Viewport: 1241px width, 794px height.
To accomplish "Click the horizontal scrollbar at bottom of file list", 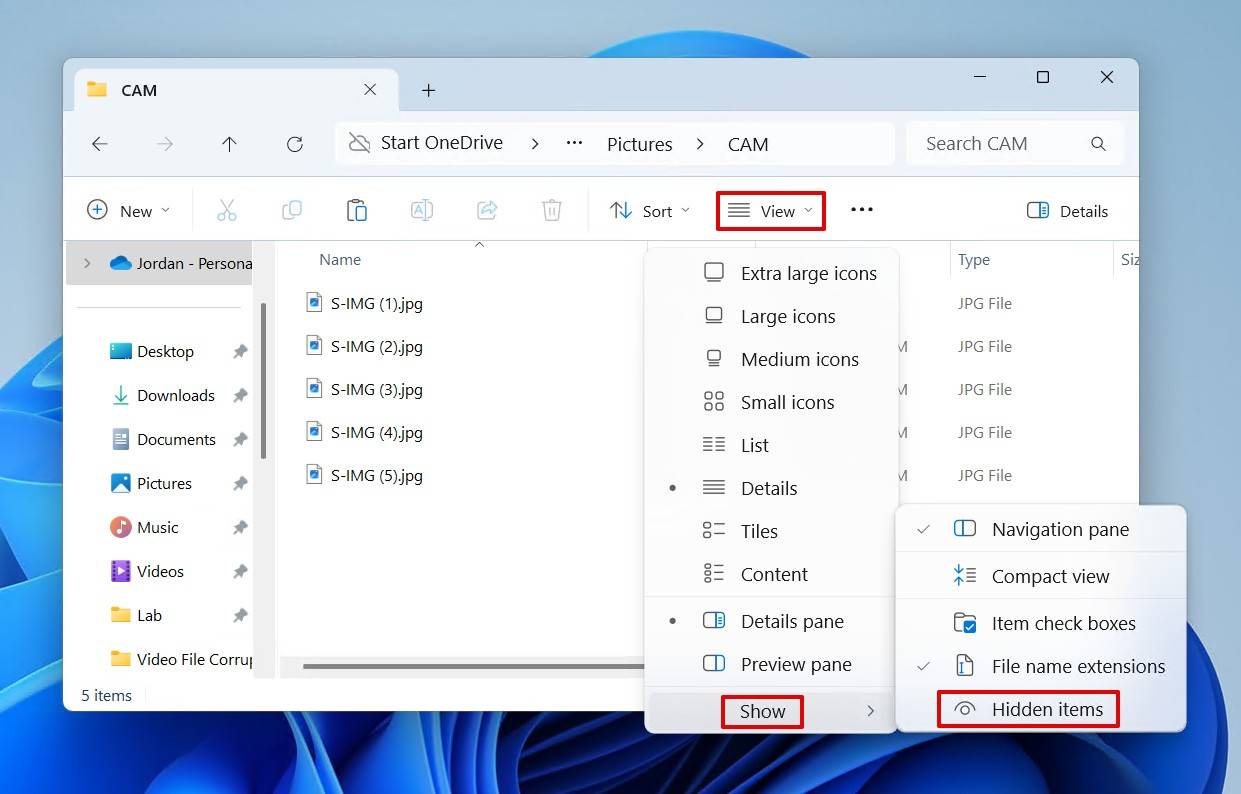I will tap(470, 666).
